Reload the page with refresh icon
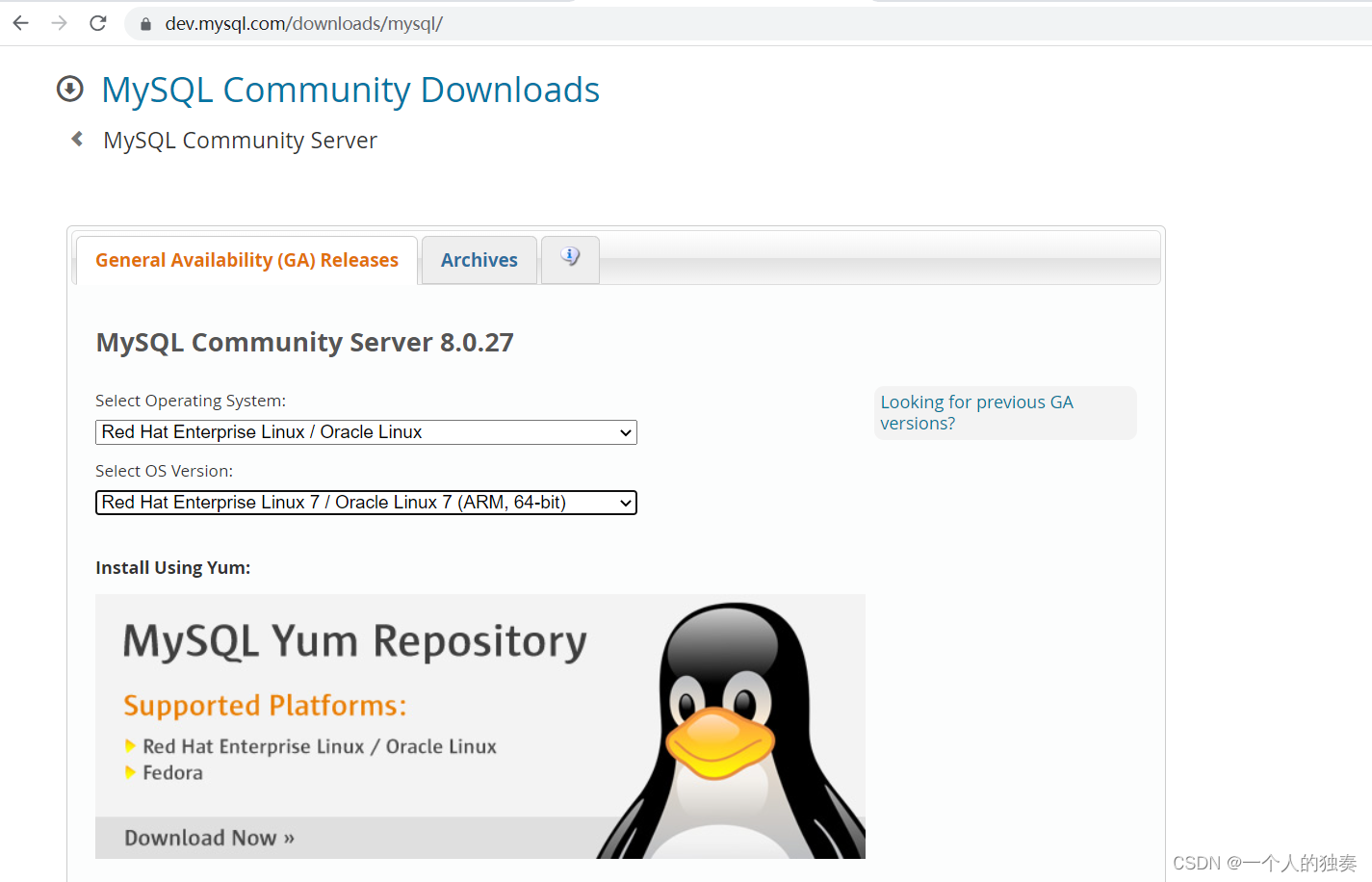 point(97,23)
